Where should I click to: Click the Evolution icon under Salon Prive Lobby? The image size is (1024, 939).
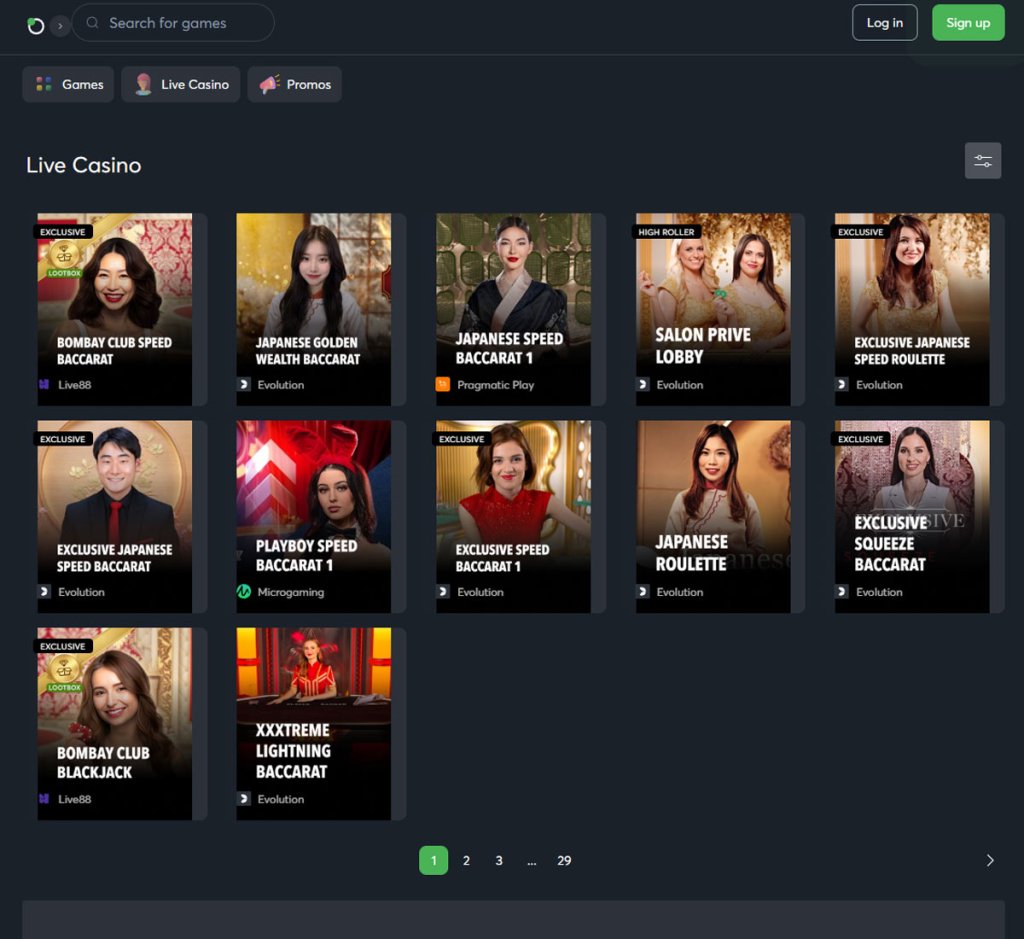point(643,385)
